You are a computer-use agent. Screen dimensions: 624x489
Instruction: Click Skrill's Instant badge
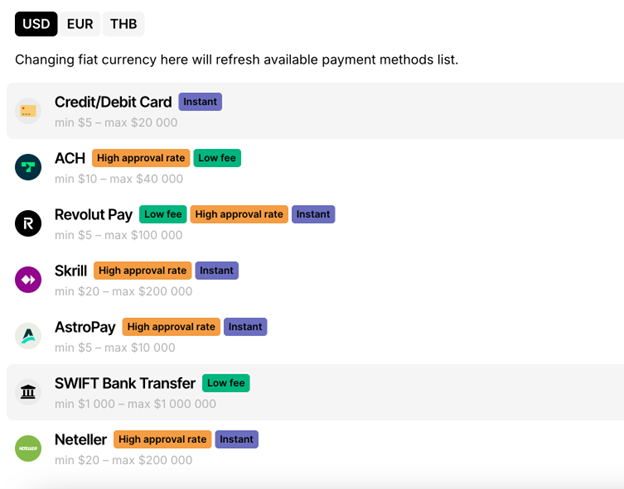(216, 270)
